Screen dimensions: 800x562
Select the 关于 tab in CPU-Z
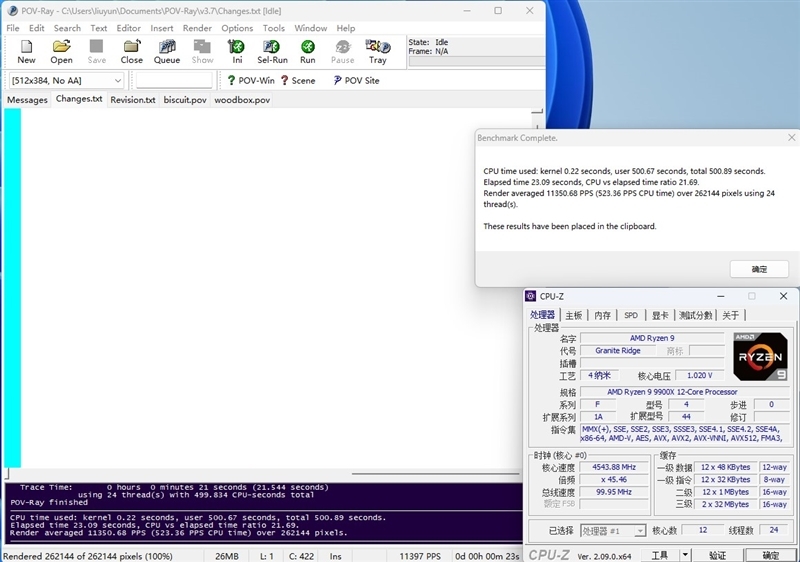[x=731, y=315]
